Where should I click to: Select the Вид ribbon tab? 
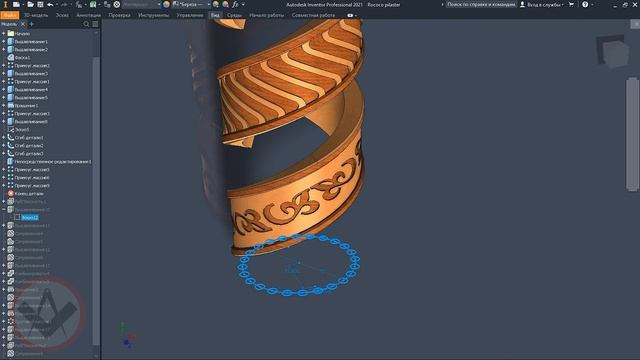tap(215, 15)
